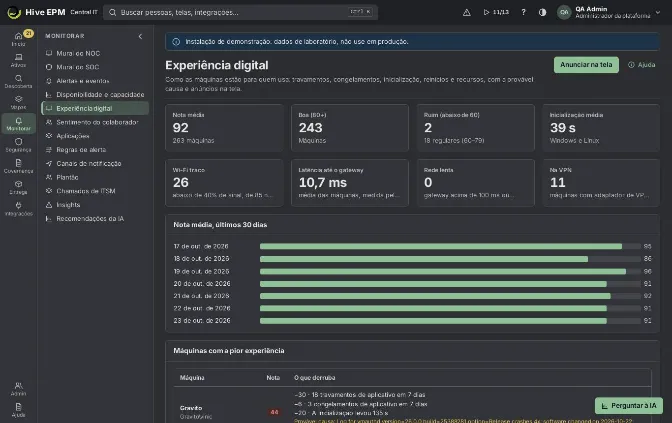Click the Na VPN 11 card
The width and height of the screenshot is (672, 423).
[601, 183]
